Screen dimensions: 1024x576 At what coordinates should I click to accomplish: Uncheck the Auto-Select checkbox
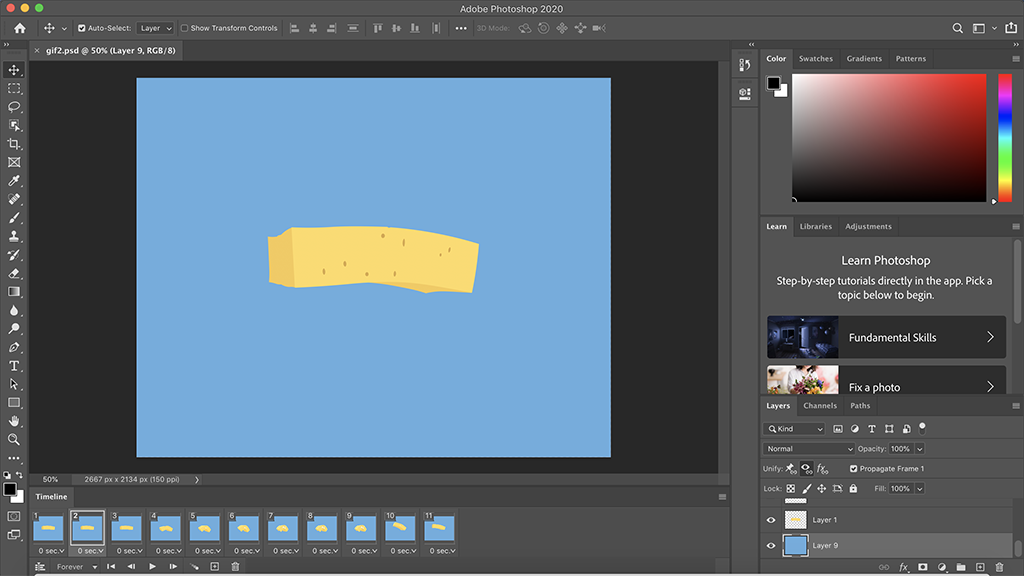82,28
